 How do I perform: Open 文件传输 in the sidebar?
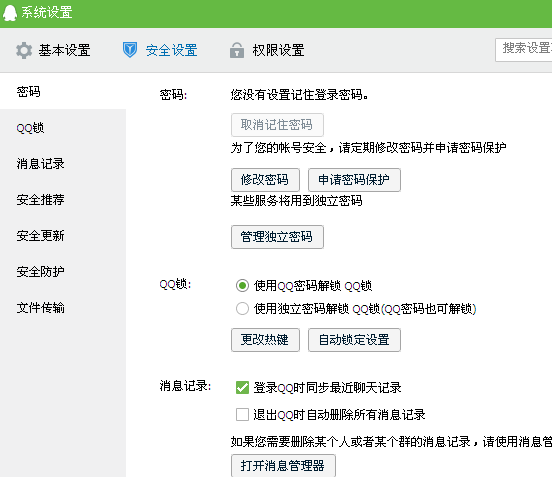coord(63,308)
